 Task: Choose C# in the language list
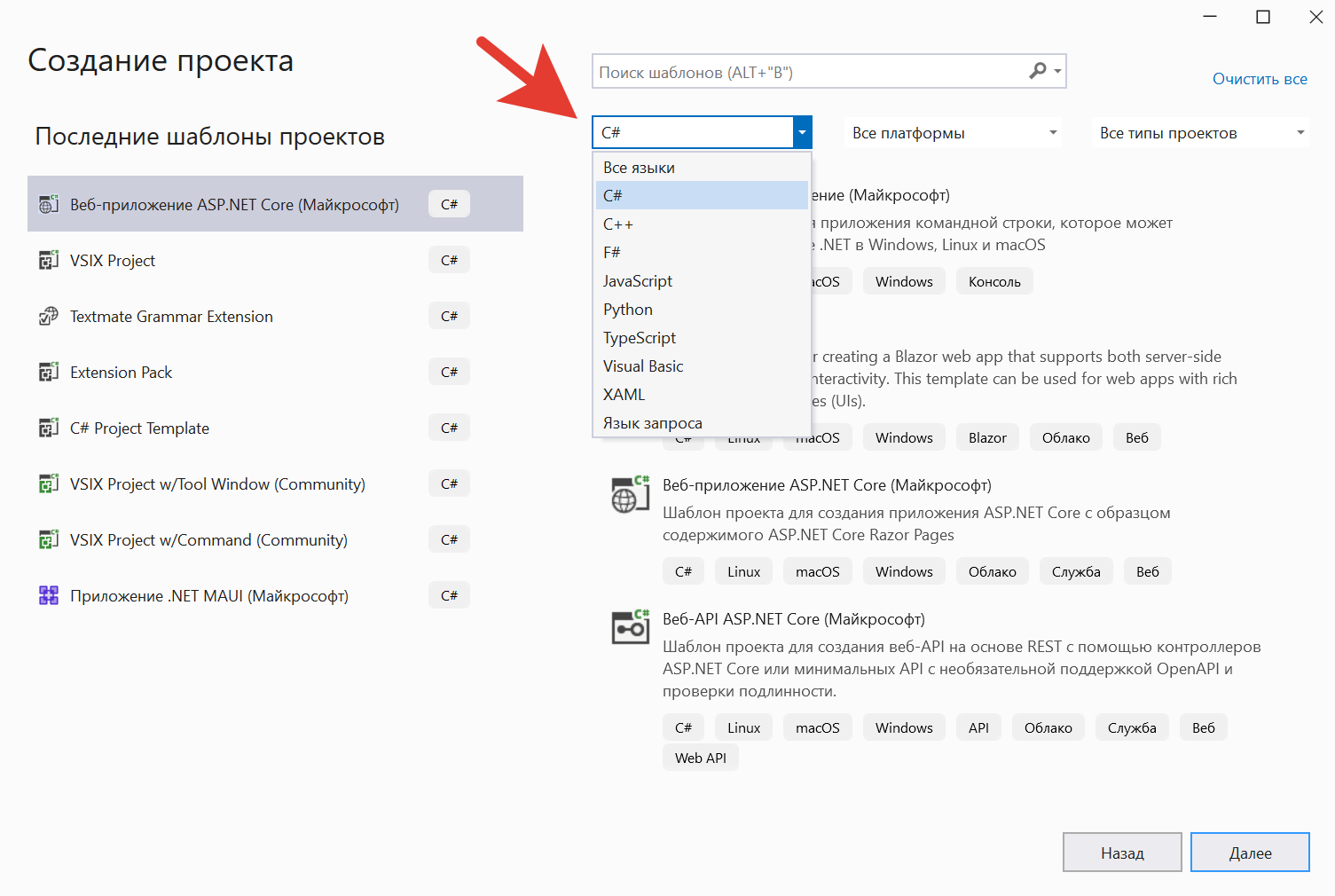(702, 195)
